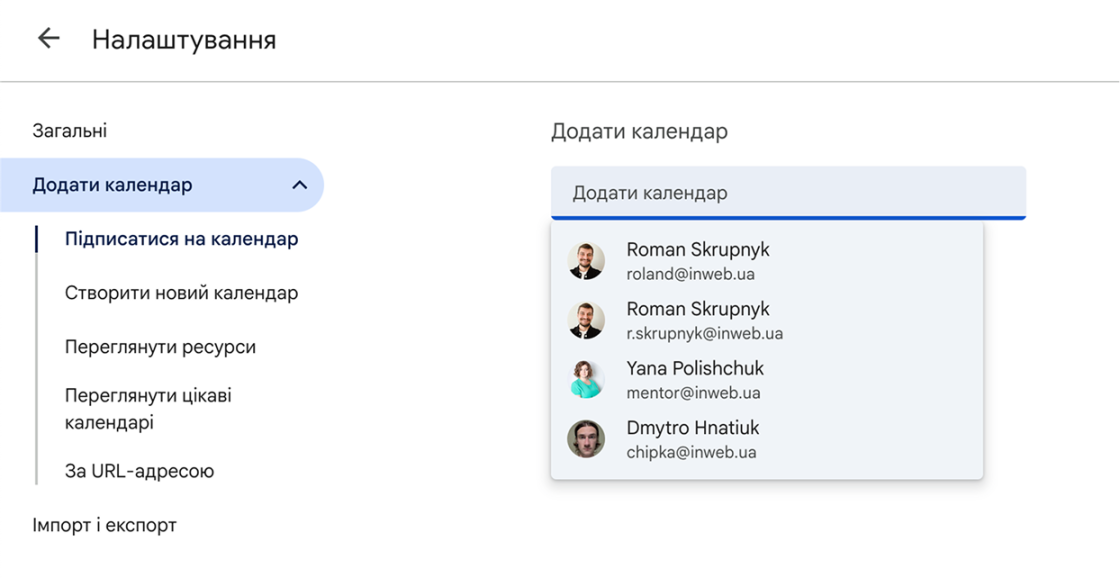Screen dimensions: 1120x578
Task: Open the За URL-адресою option
Action: tap(139, 471)
